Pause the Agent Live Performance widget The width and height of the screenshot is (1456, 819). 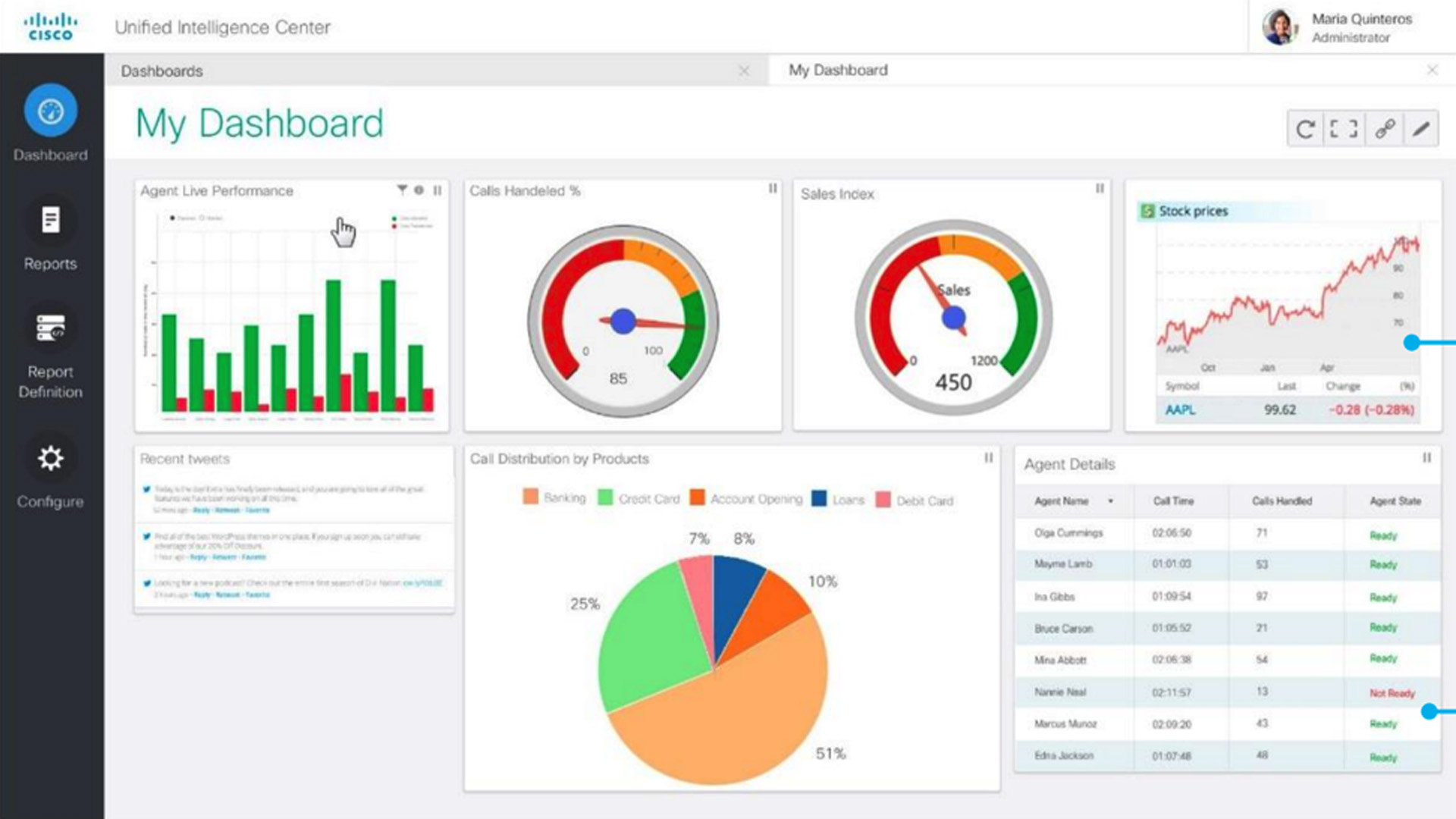pyautogui.click(x=438, y=190)
